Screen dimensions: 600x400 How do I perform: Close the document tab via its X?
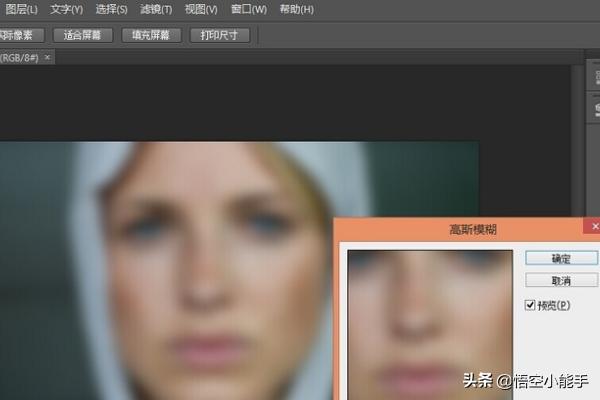click(47, 58)
